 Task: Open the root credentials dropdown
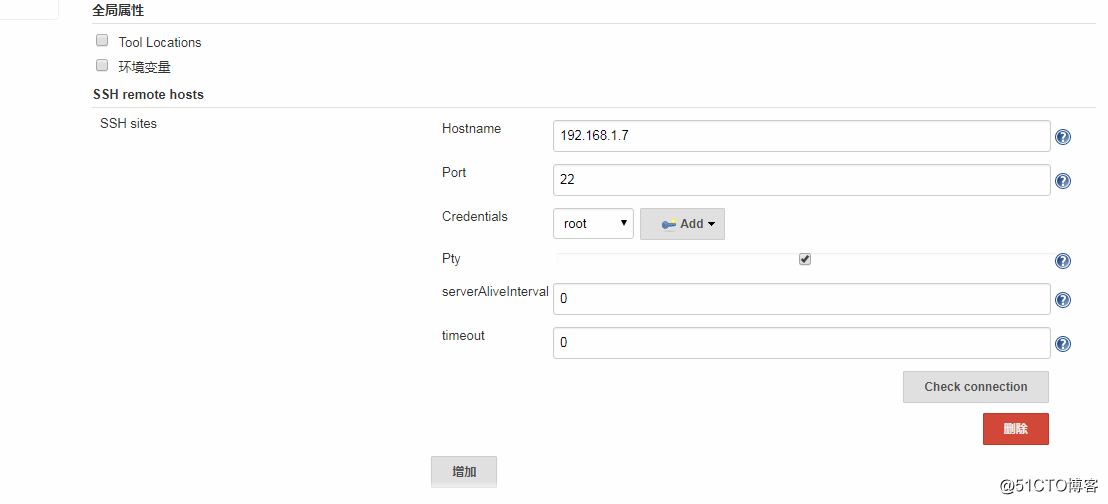594,223
